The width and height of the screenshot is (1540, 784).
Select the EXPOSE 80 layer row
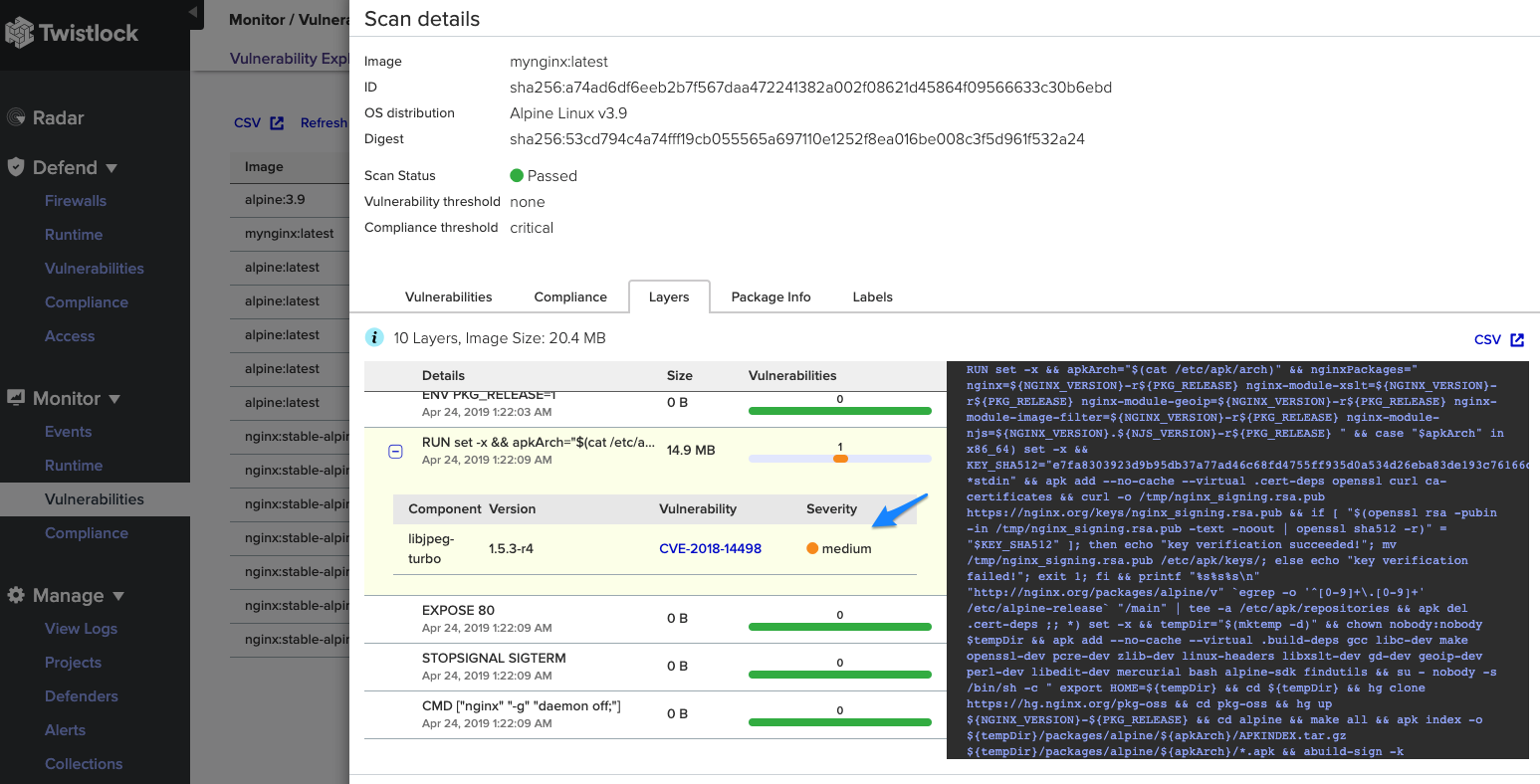[655, 619]
